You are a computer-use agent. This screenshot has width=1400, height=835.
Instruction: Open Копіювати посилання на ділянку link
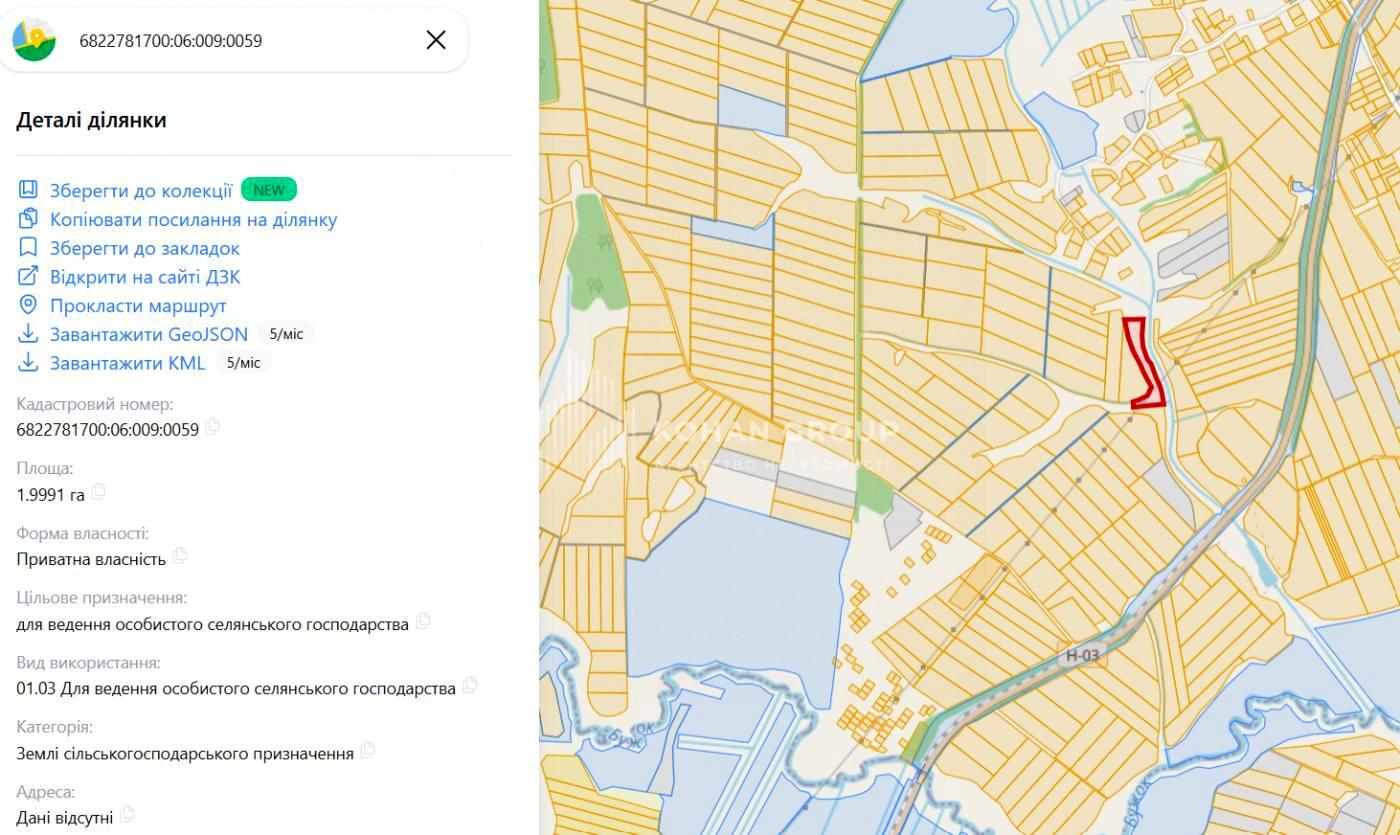(x=193, y=219)
